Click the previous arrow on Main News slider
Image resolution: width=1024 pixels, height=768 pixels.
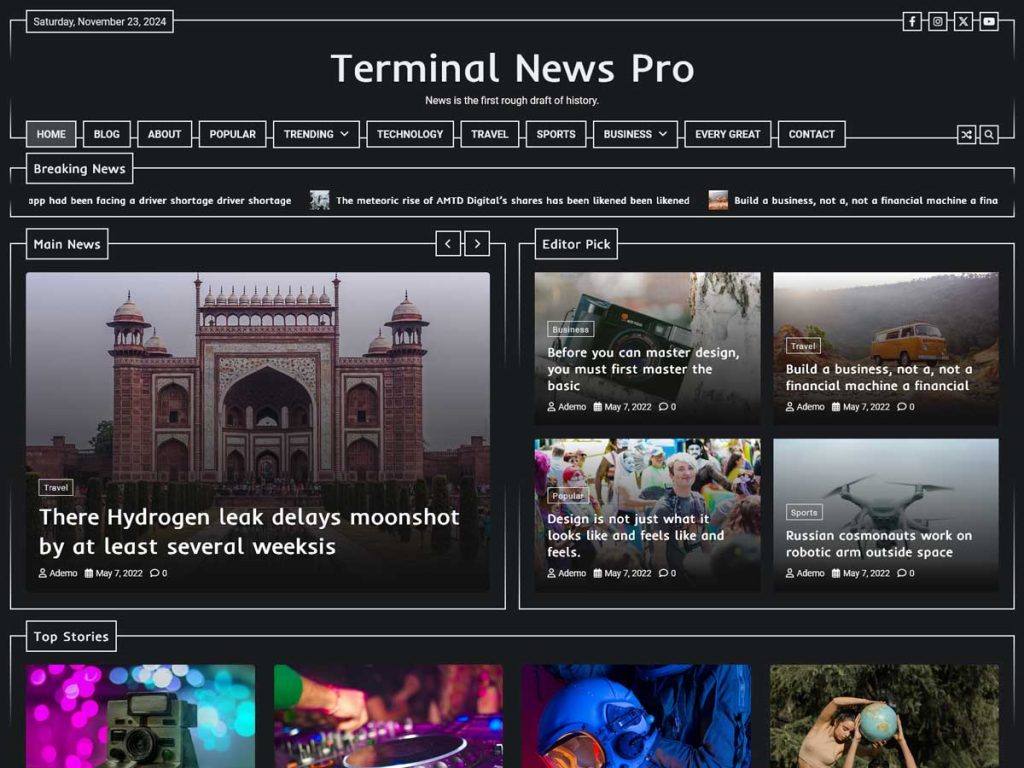[448, 243]
